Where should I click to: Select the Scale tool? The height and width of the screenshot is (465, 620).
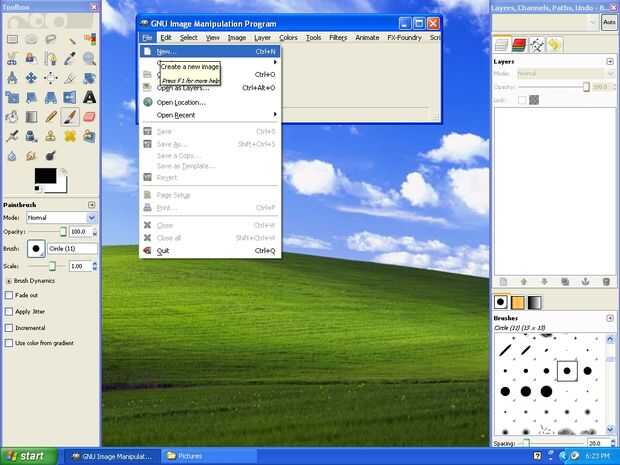pyautogui.click(x=12, y=97)
